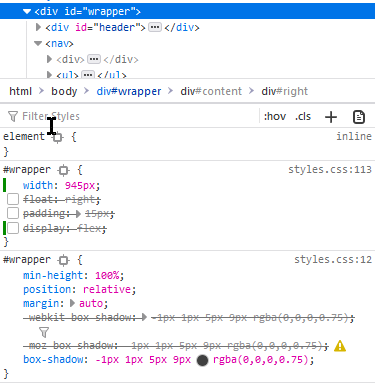Select html in the breadcrumb trail

point(21,91)
